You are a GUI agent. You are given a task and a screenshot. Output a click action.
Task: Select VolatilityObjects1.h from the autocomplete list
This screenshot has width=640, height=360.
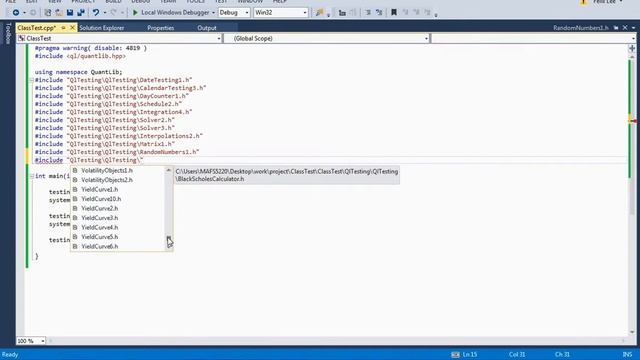pyautogui.click(x=107, y=170)
